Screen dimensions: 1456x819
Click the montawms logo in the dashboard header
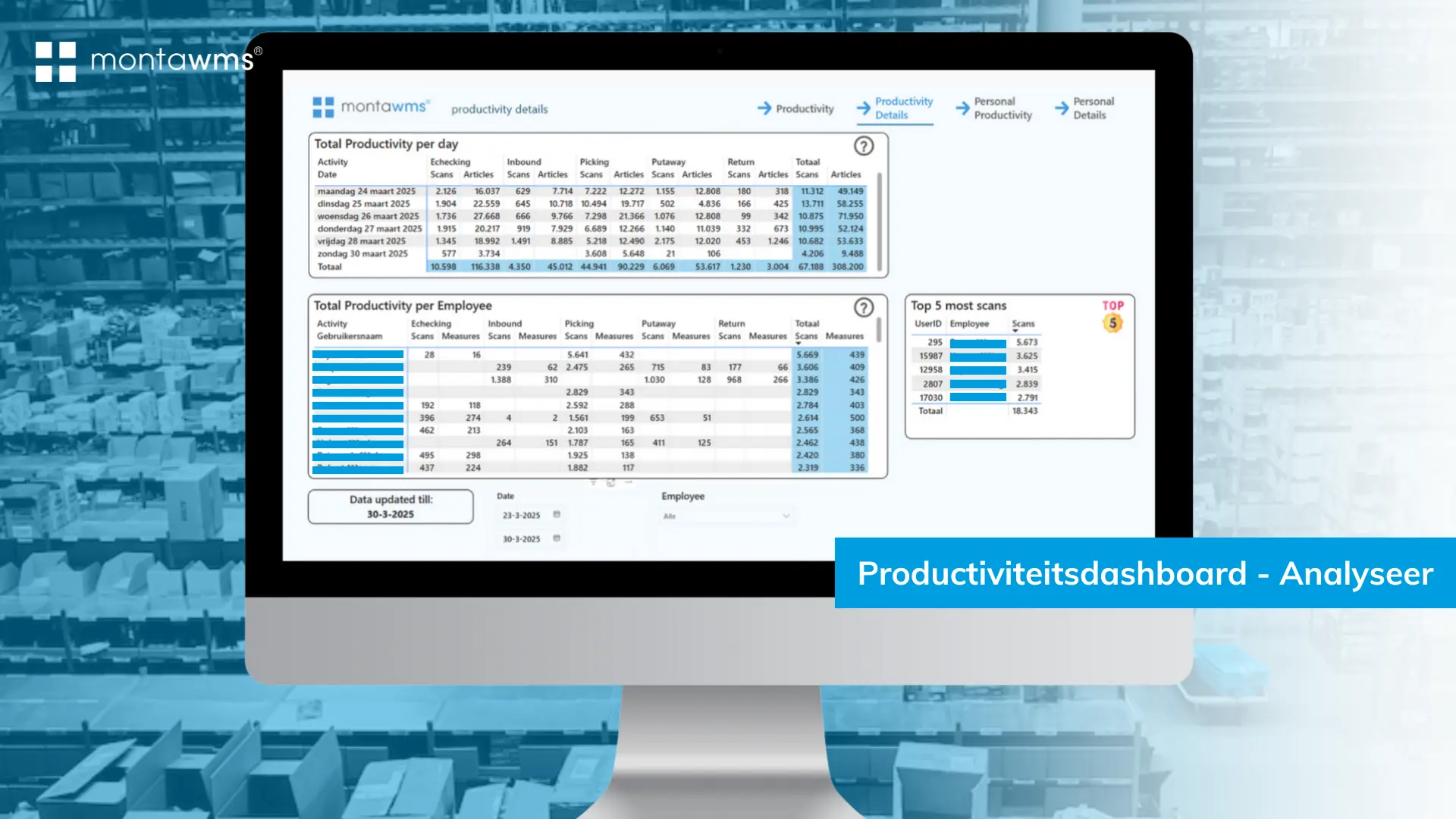[x=371, y=107]
